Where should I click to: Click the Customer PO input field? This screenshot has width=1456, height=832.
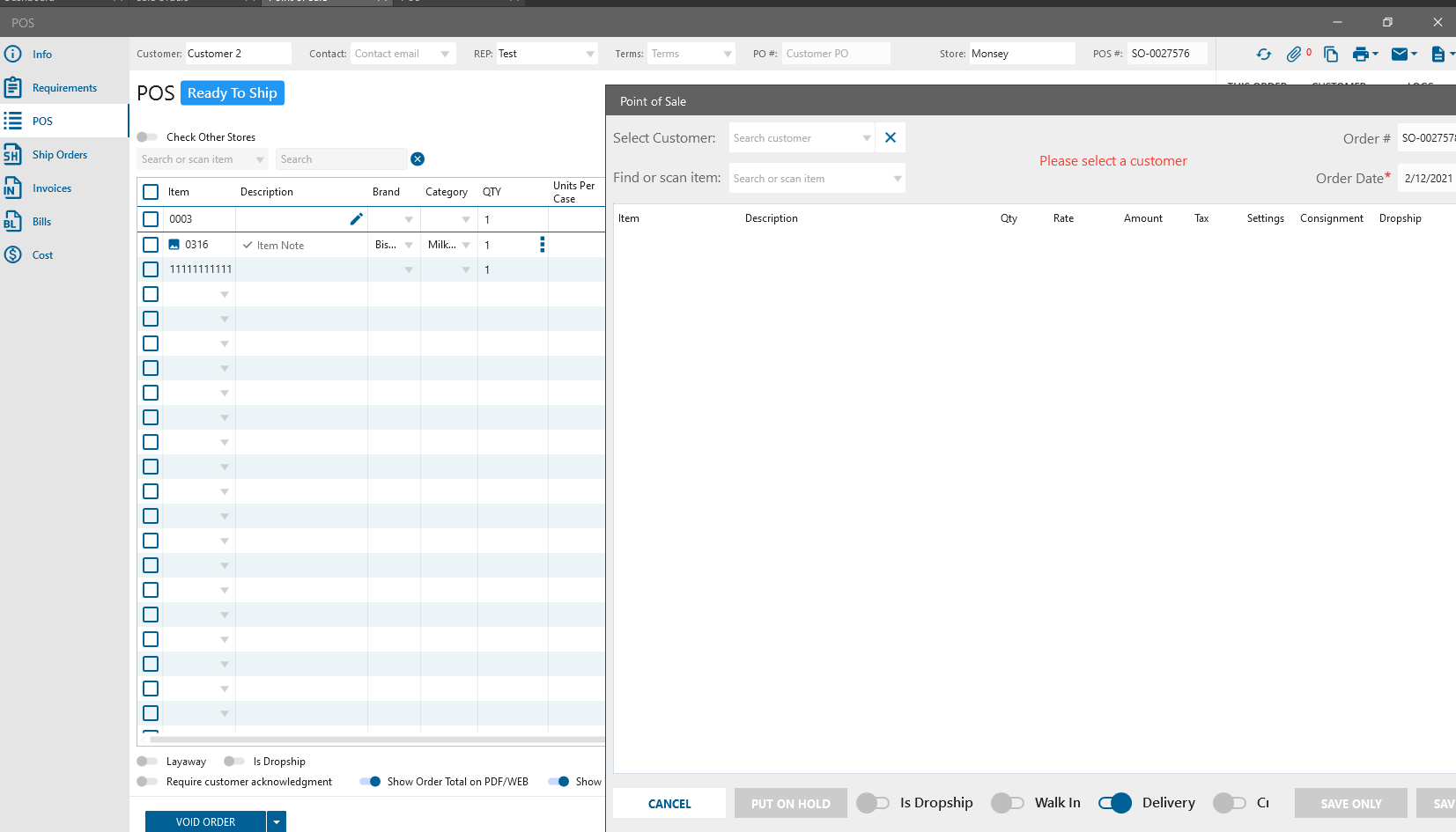click(x=836, y=54)
